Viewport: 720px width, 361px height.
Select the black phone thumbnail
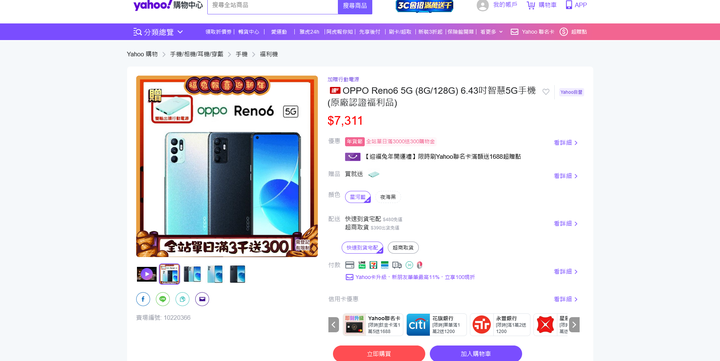(x=237, y=274)
